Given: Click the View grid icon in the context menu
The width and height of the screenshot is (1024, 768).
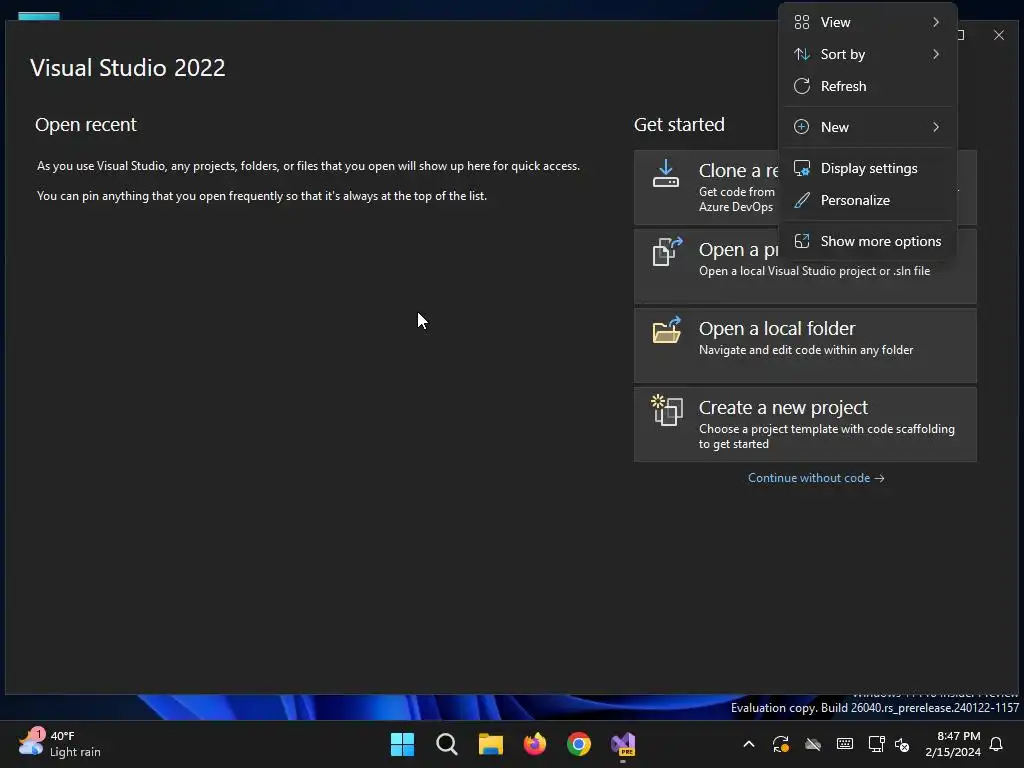Looking at the screenshot, I should (x=802, y=22).
